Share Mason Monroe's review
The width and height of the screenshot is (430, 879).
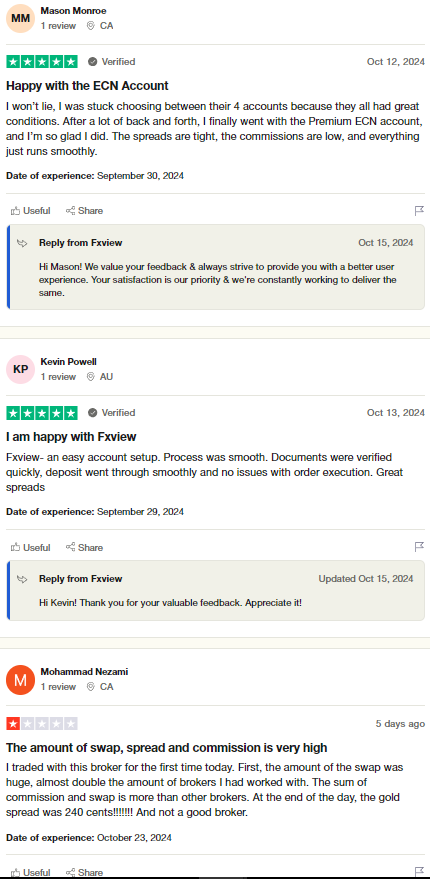click(x=84, y=211)
